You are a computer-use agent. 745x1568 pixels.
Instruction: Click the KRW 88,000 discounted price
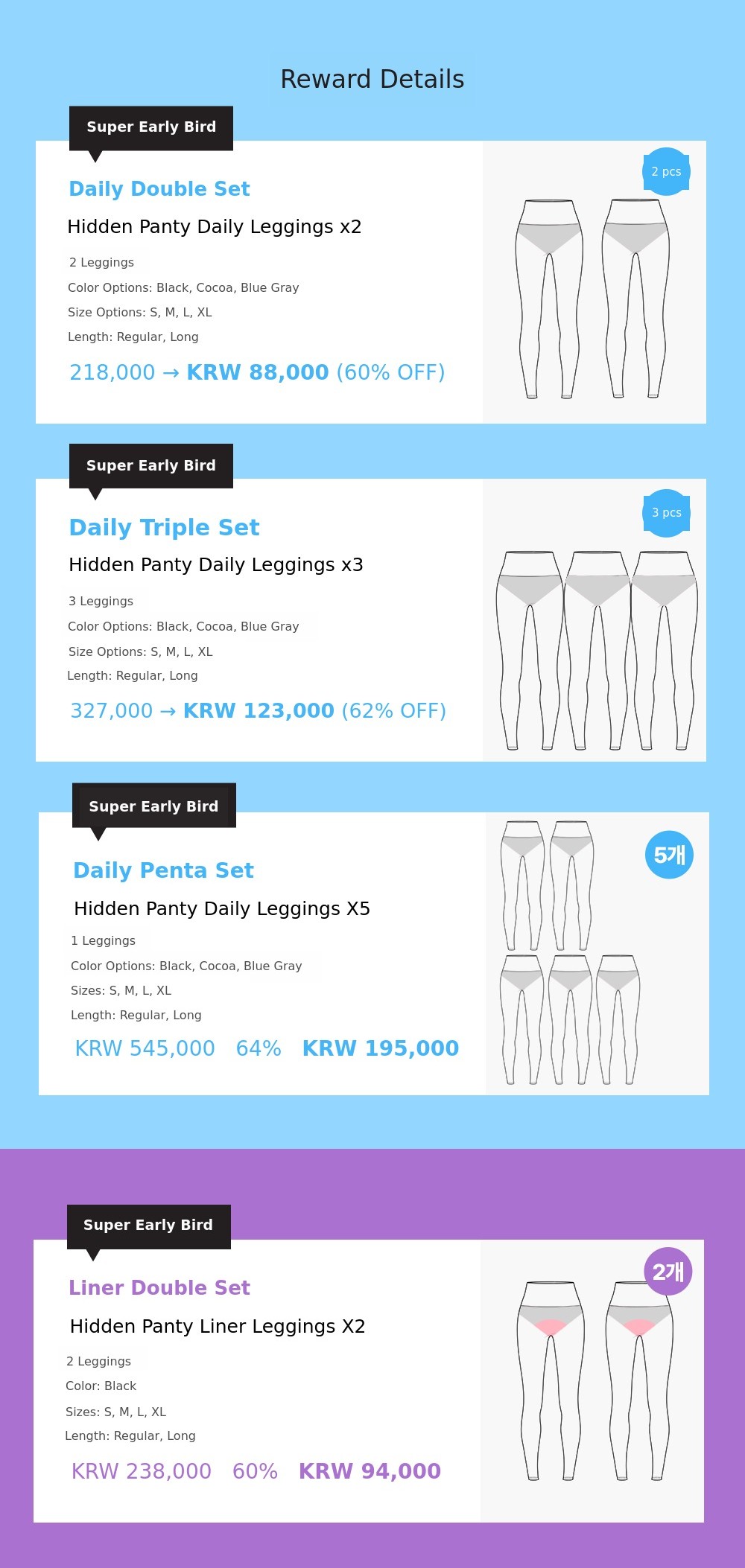click(257, 372)
